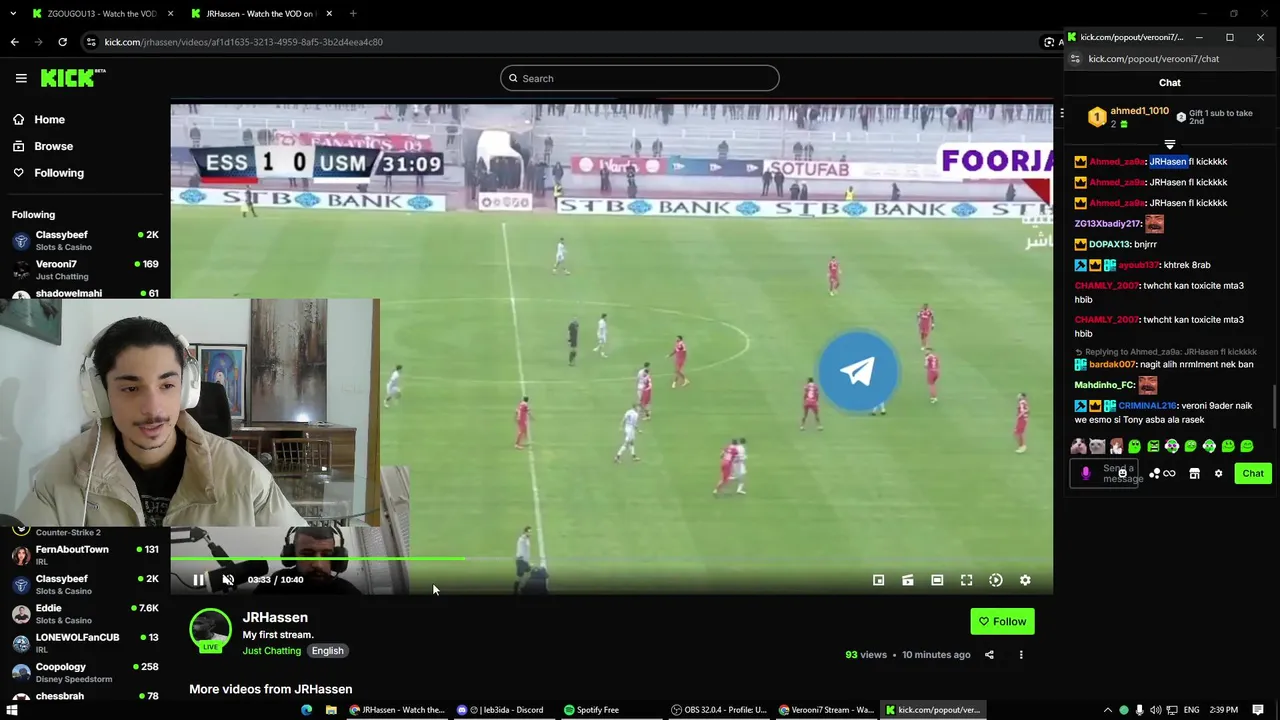This screenshot has height=720, width=1280.
Task: Seek on the green video progress bar
Action: [x=611, y=559]
